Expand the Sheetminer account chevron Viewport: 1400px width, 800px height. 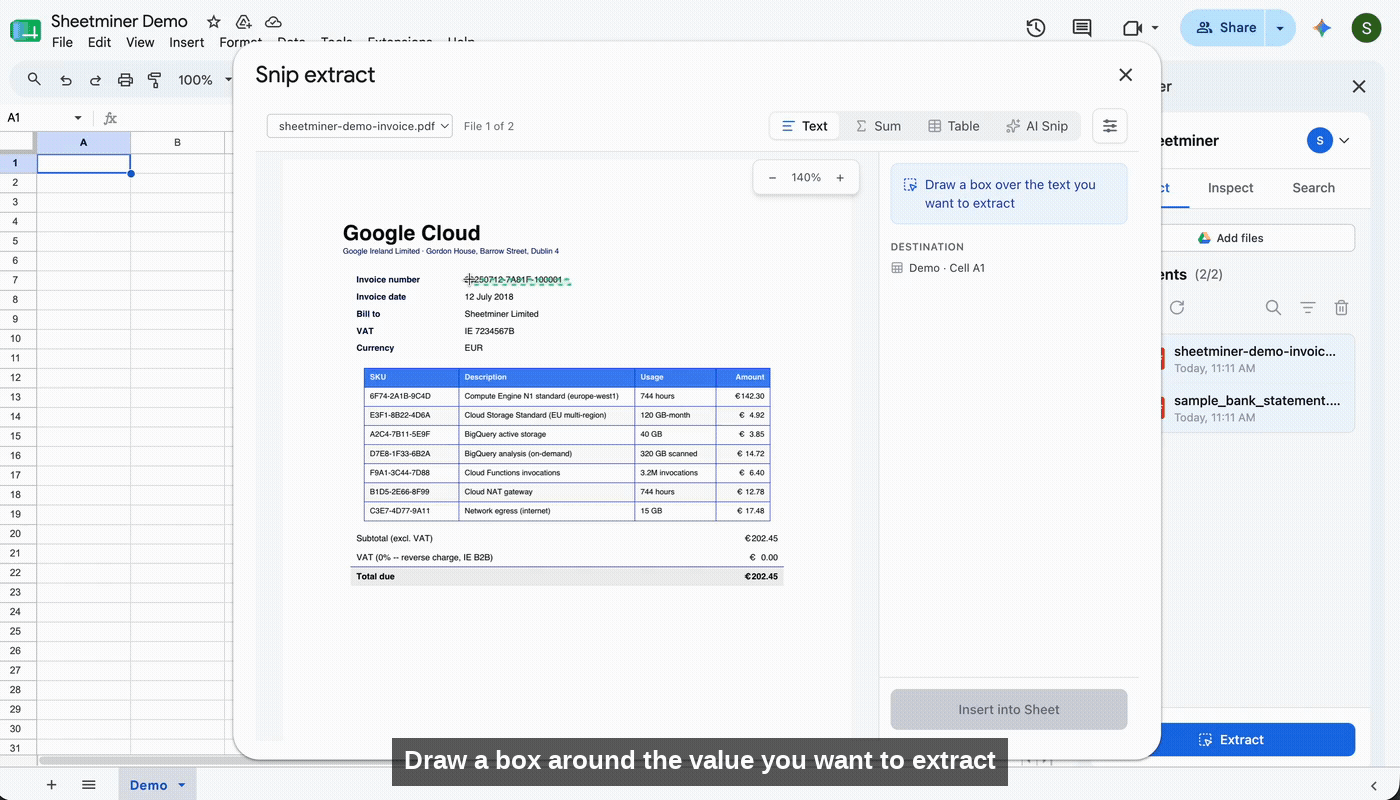(x=1344, y=141)
